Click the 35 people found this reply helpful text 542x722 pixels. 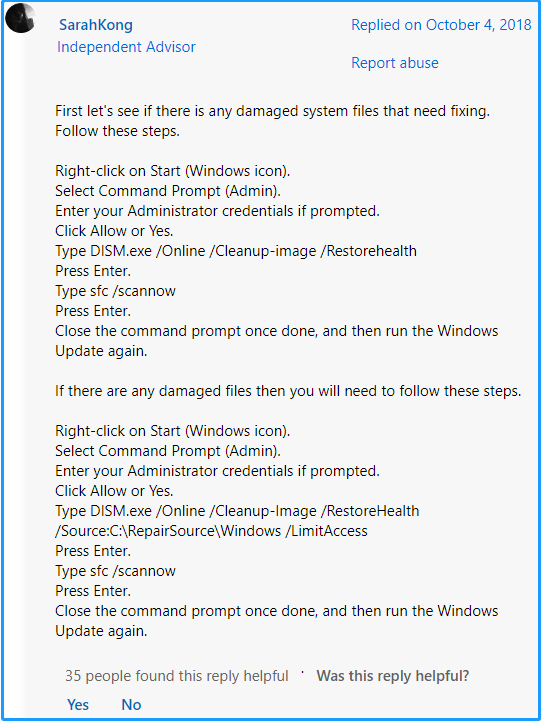coord(176,675)
